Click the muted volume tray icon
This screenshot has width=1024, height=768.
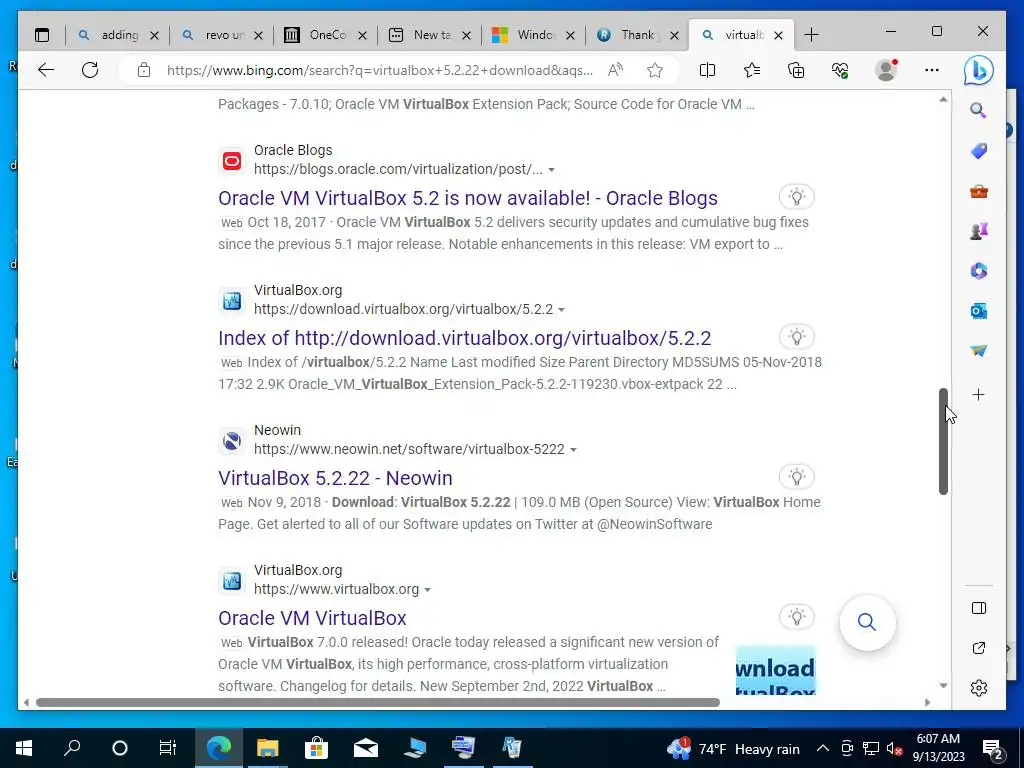point(894,748)
